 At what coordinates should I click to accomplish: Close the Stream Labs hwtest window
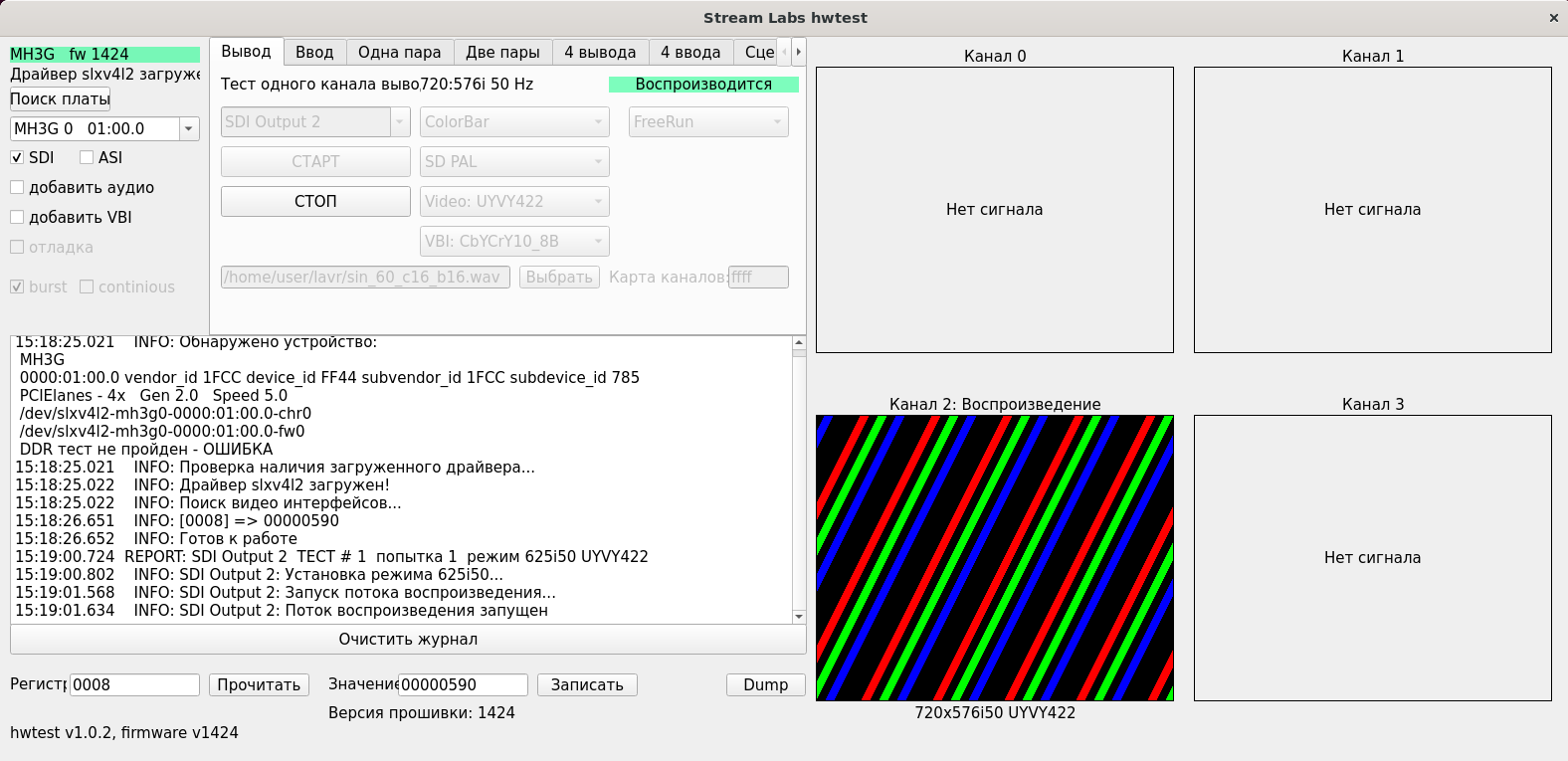click(1553, 18)
